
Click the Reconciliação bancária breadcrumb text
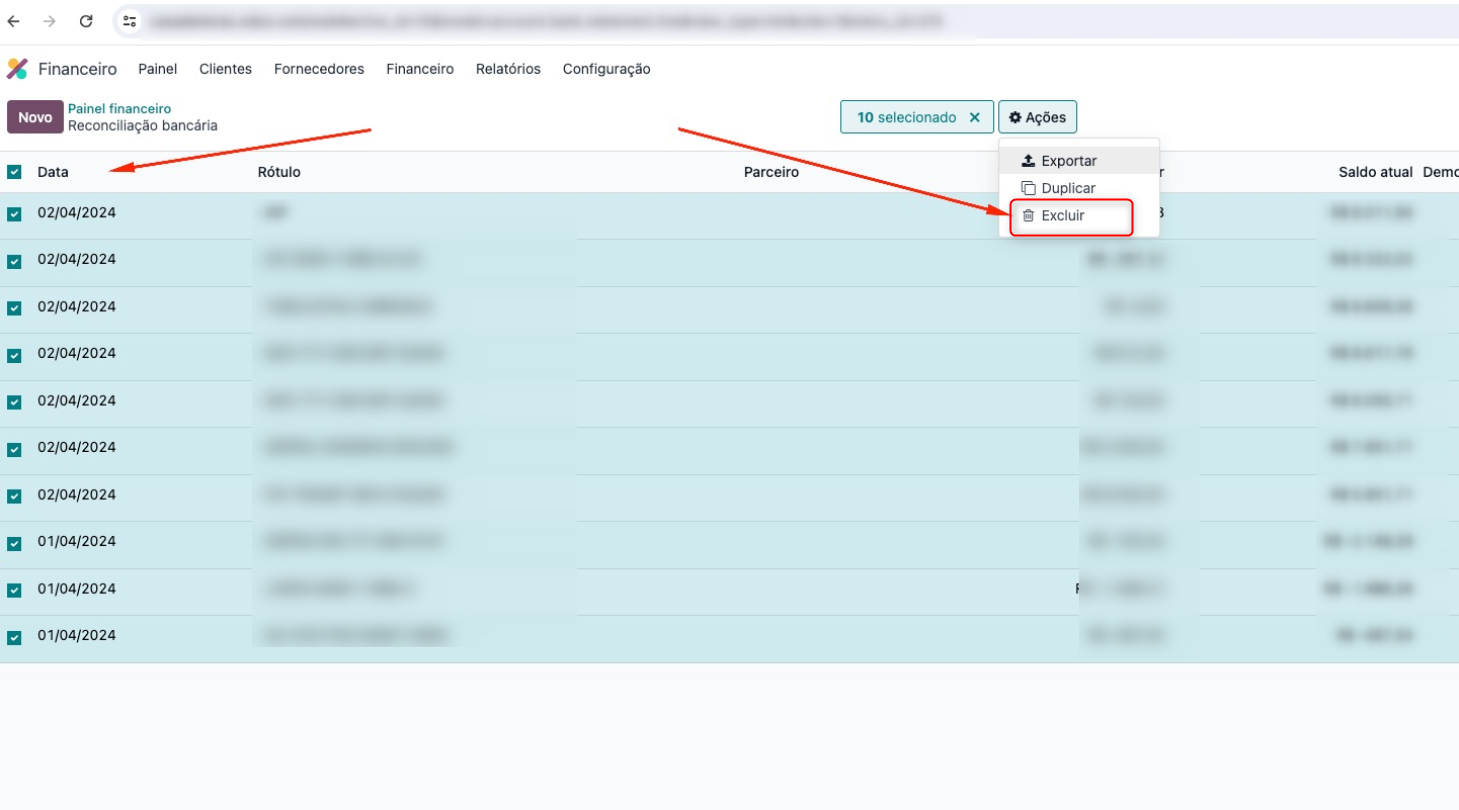click(x=142, y=126)
